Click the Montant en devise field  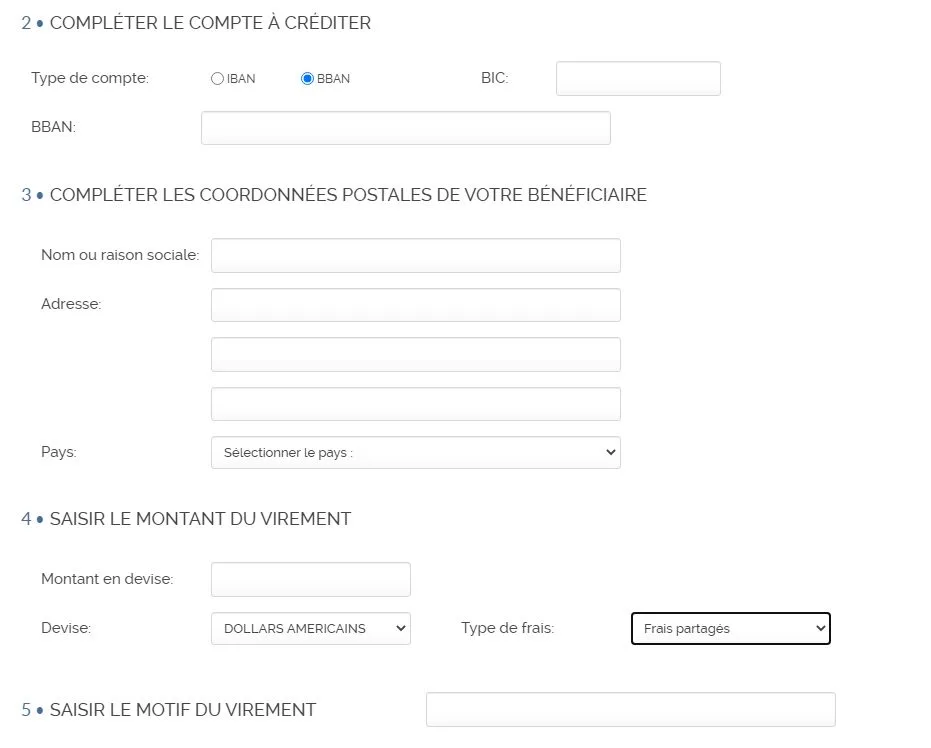click(310, 579)
